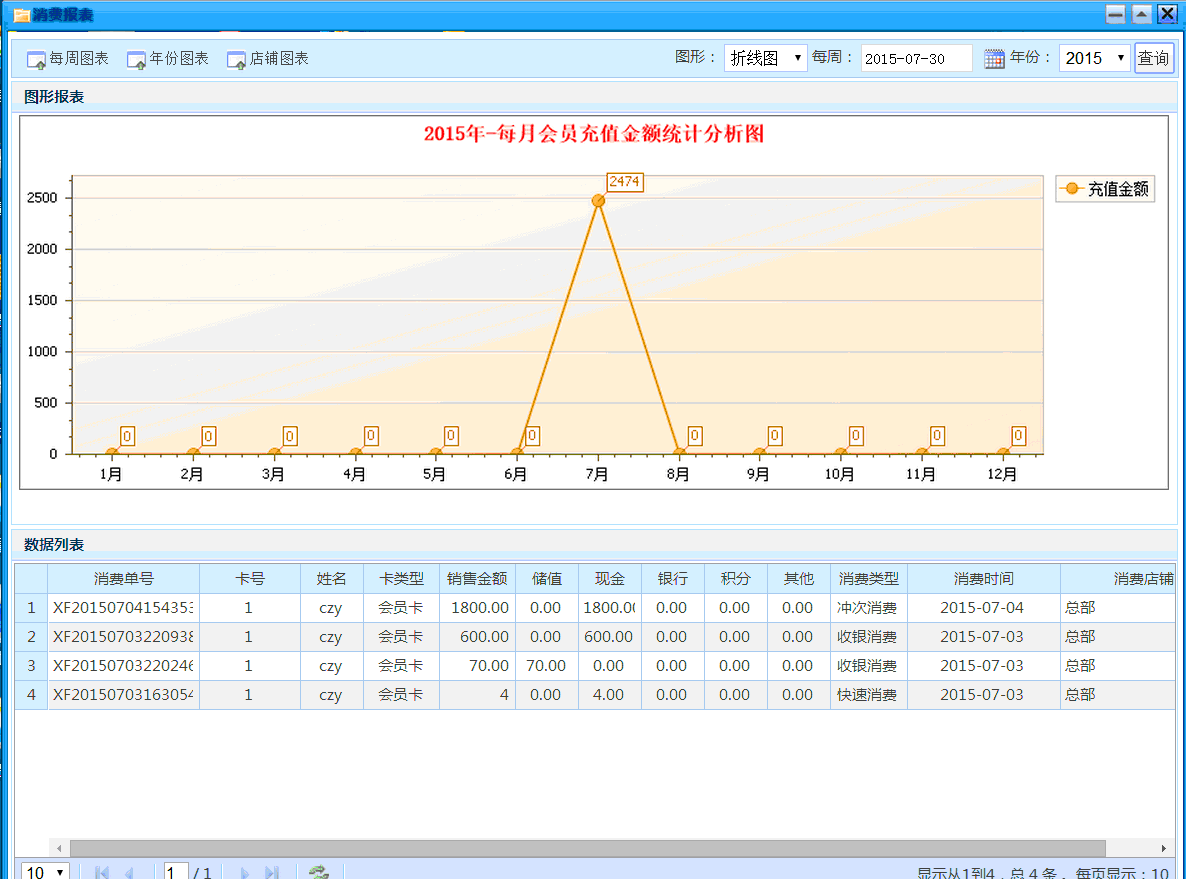1186x879 pixels.
Task: Go to last page icon
Action: click(x=272, y=872)
